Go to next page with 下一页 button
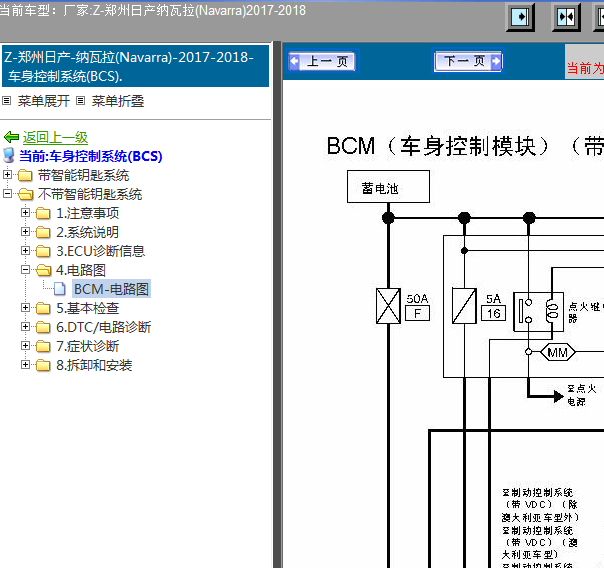Screen dimensions: 604x568 click(468, 61)
